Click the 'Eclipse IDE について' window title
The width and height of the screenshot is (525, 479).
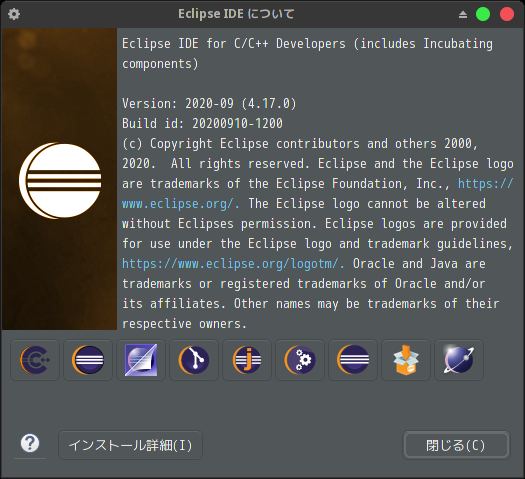[x=236, y=14]
